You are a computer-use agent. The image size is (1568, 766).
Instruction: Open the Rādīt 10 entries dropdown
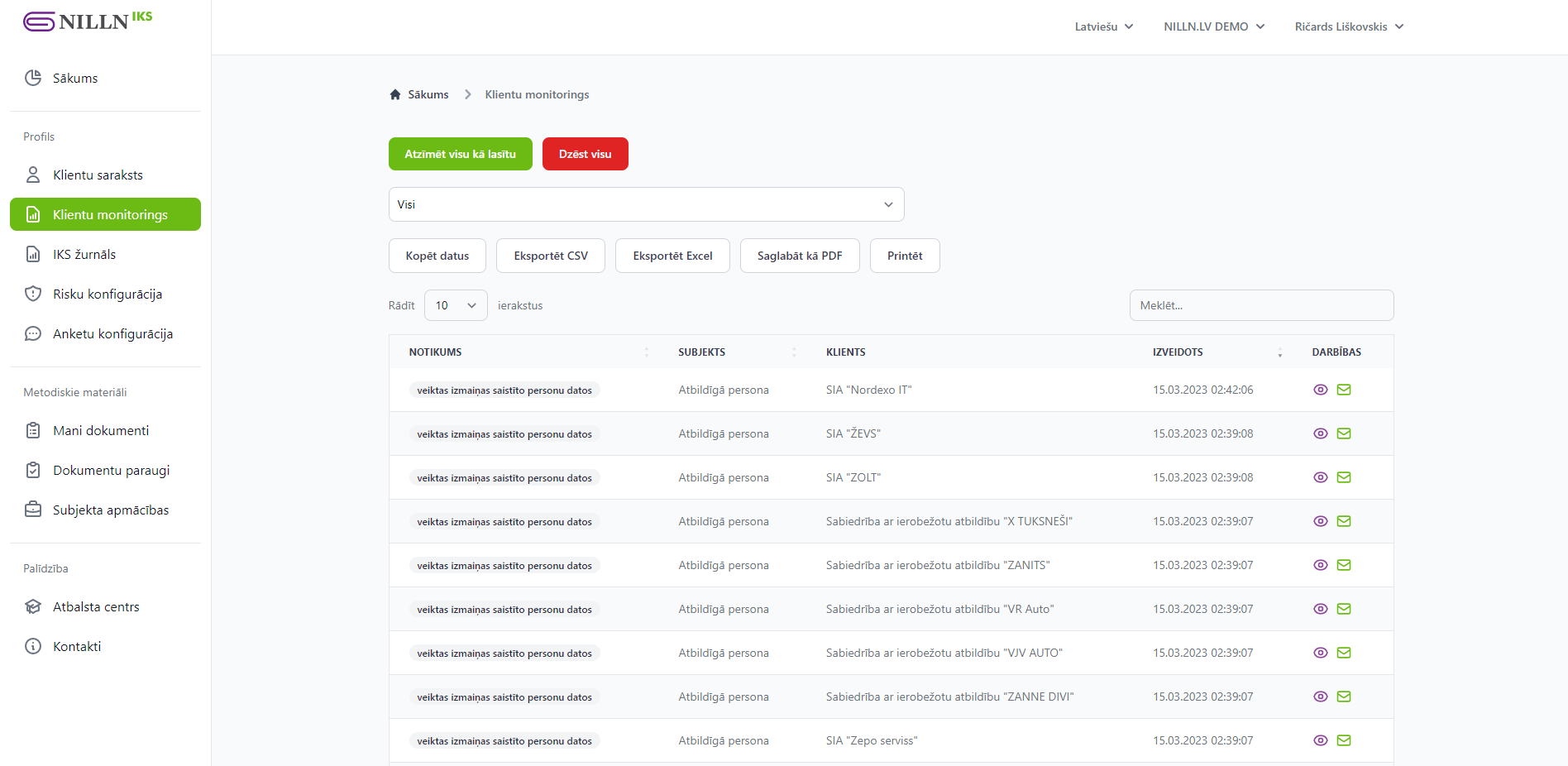coord(456,305)
